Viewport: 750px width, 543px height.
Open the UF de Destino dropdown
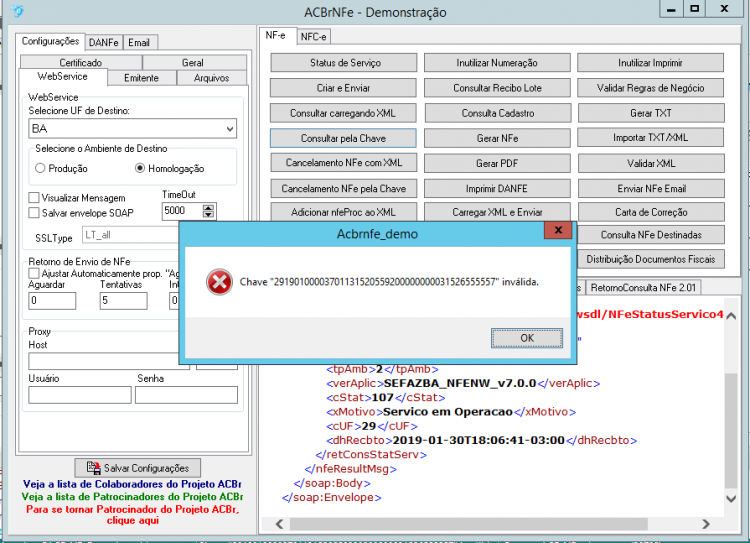(132, 129)
